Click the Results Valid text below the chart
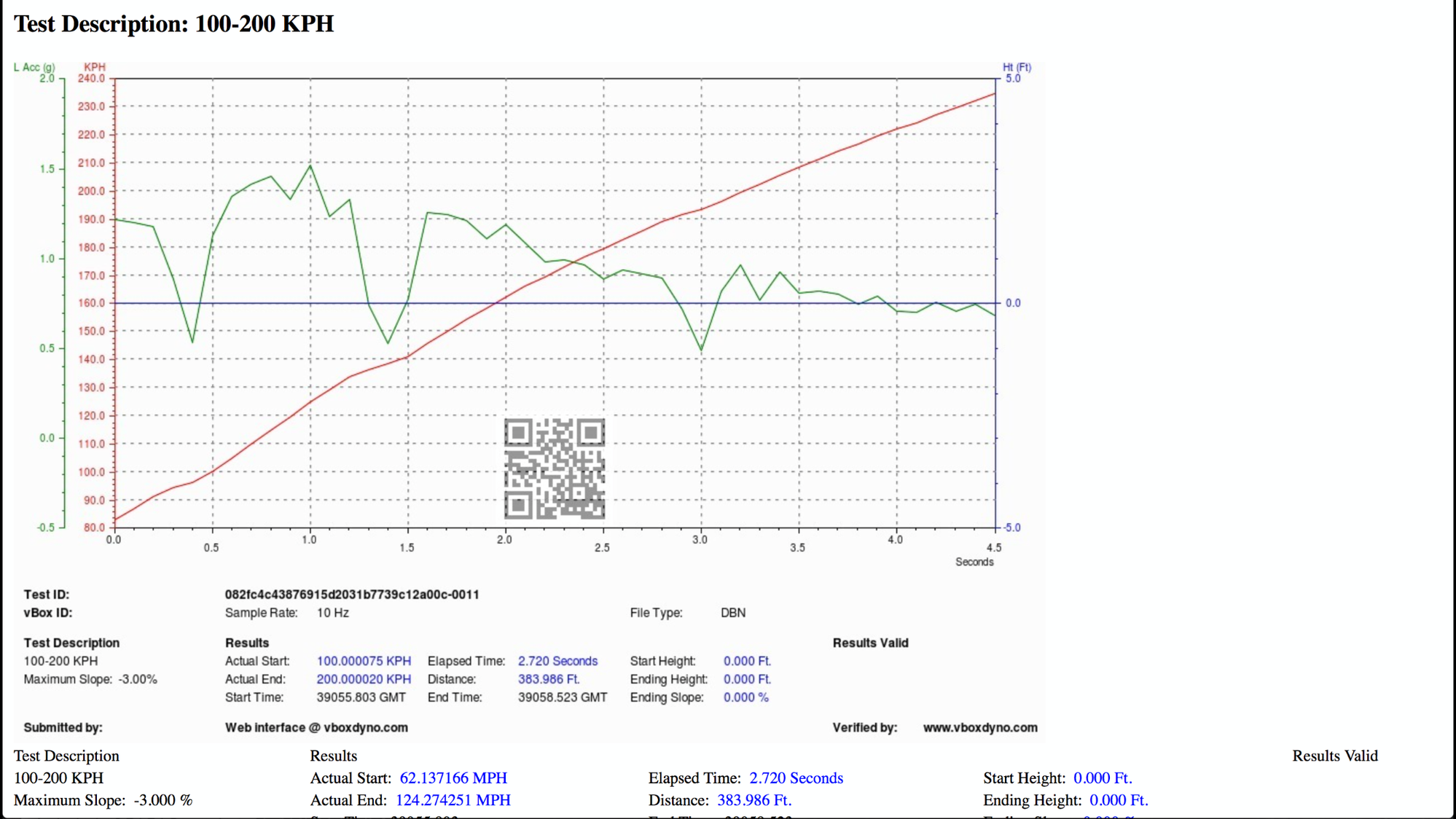The height and width of the screenshot is (819, 1456). [x=1334, y=756]
